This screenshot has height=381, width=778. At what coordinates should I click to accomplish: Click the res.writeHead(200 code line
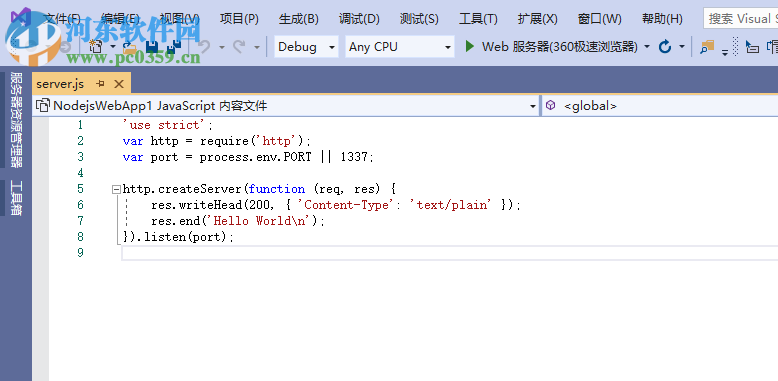tap(336, 204)
